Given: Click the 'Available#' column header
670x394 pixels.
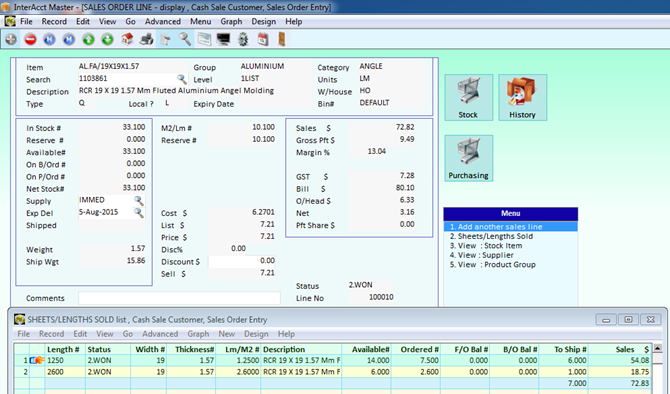Looking at the screenshot, I should click(x=367, y=349).
